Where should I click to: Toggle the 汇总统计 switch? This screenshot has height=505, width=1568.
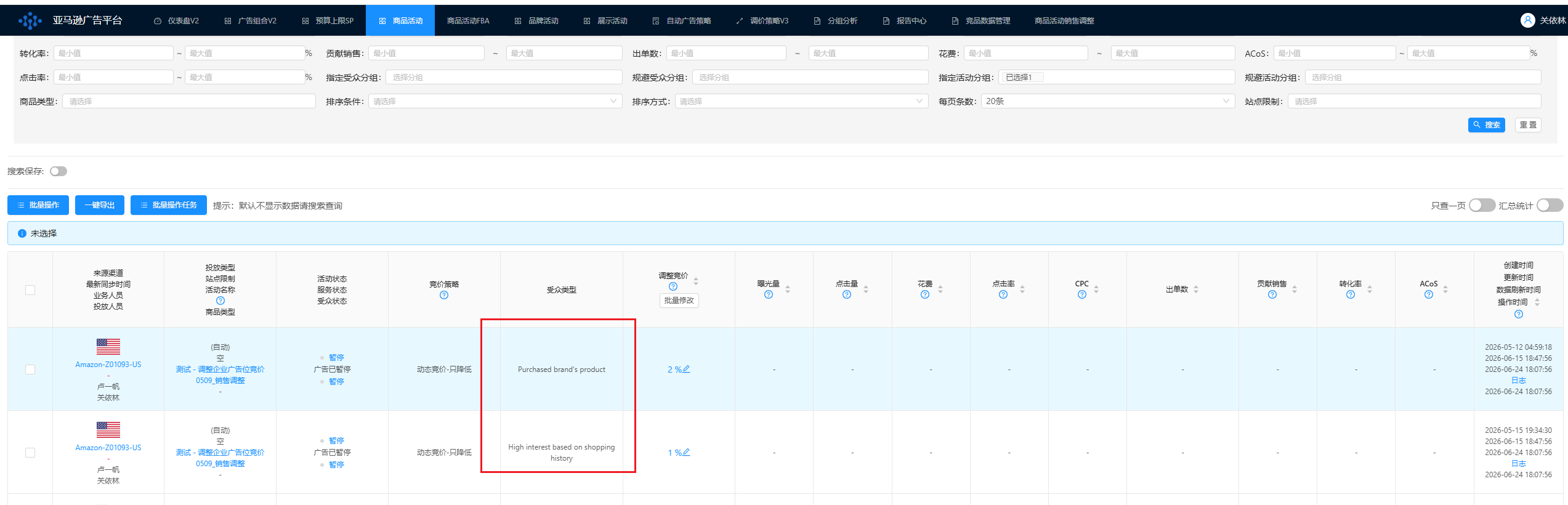click(x=1550, y=205)
